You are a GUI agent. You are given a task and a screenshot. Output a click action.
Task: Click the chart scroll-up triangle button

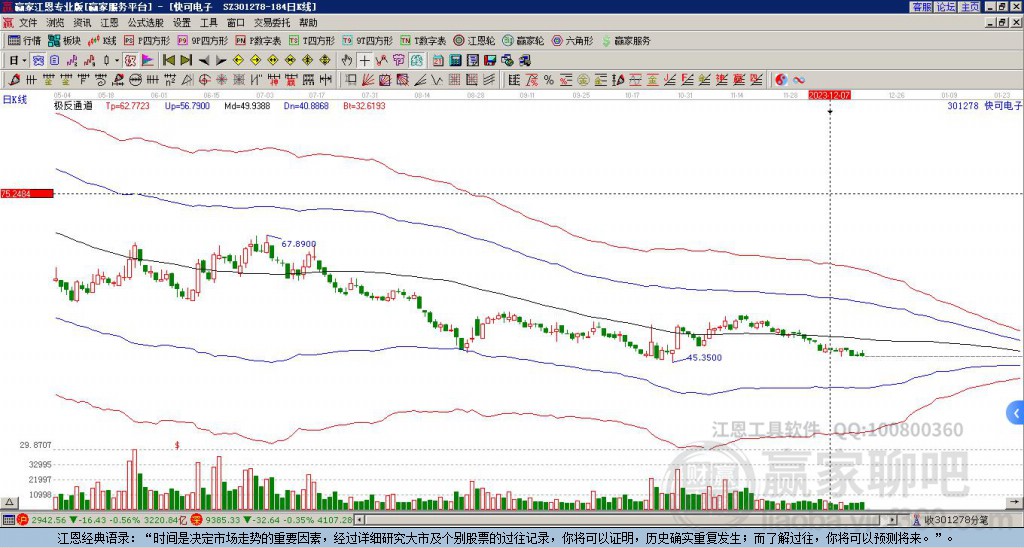pos(8,502)
